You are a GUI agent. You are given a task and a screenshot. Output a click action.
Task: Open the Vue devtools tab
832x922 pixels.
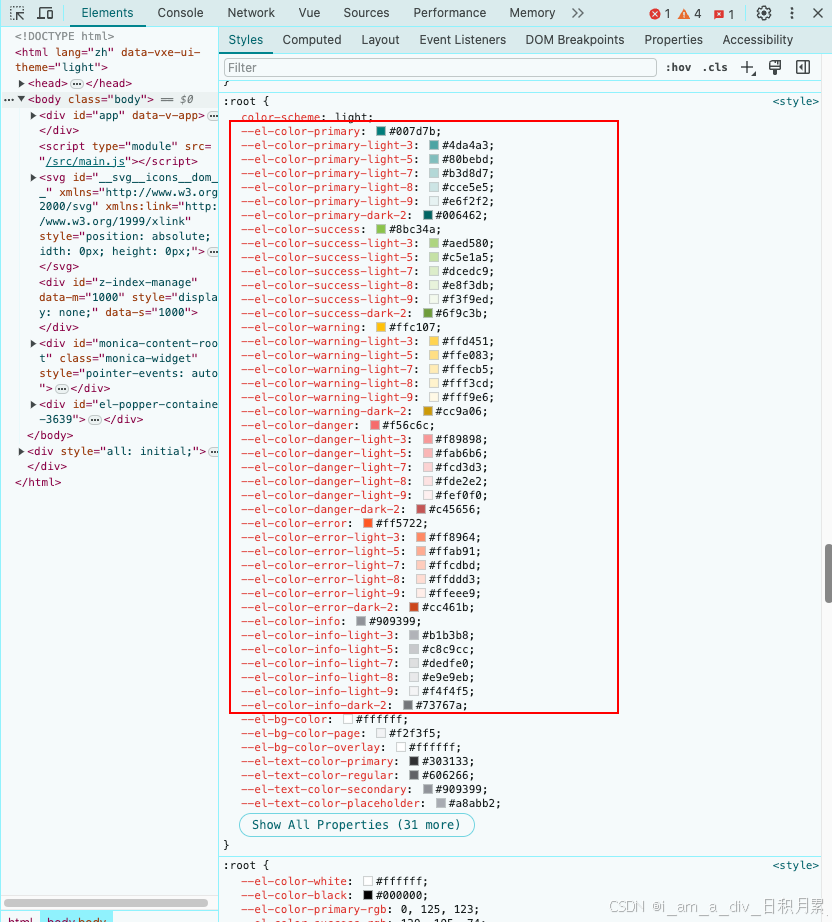(309, 13)
